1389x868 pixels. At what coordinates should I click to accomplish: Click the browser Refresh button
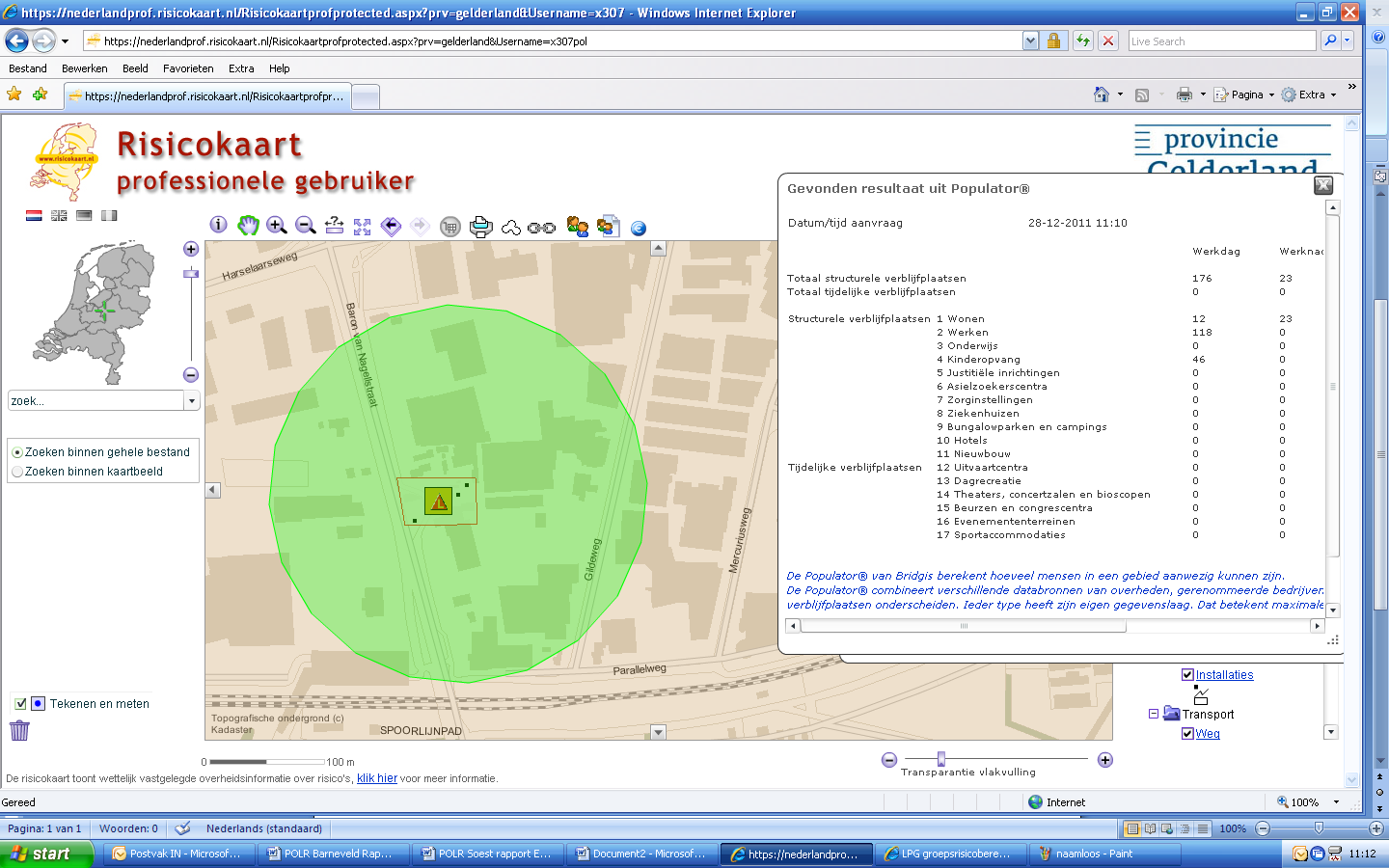1083,41
